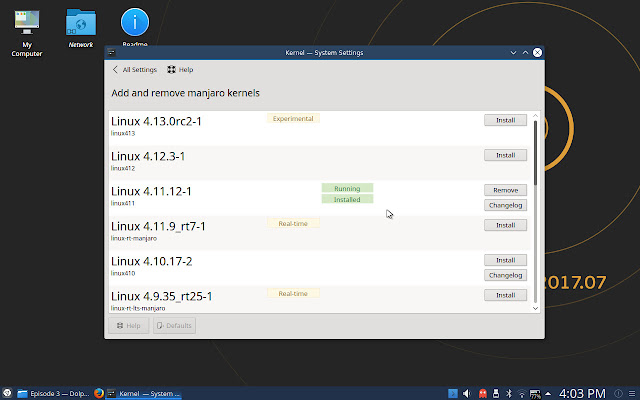Select the Linux 4.12.3-1 title
This screenshot has height=400, width=640.
point(148,156)
